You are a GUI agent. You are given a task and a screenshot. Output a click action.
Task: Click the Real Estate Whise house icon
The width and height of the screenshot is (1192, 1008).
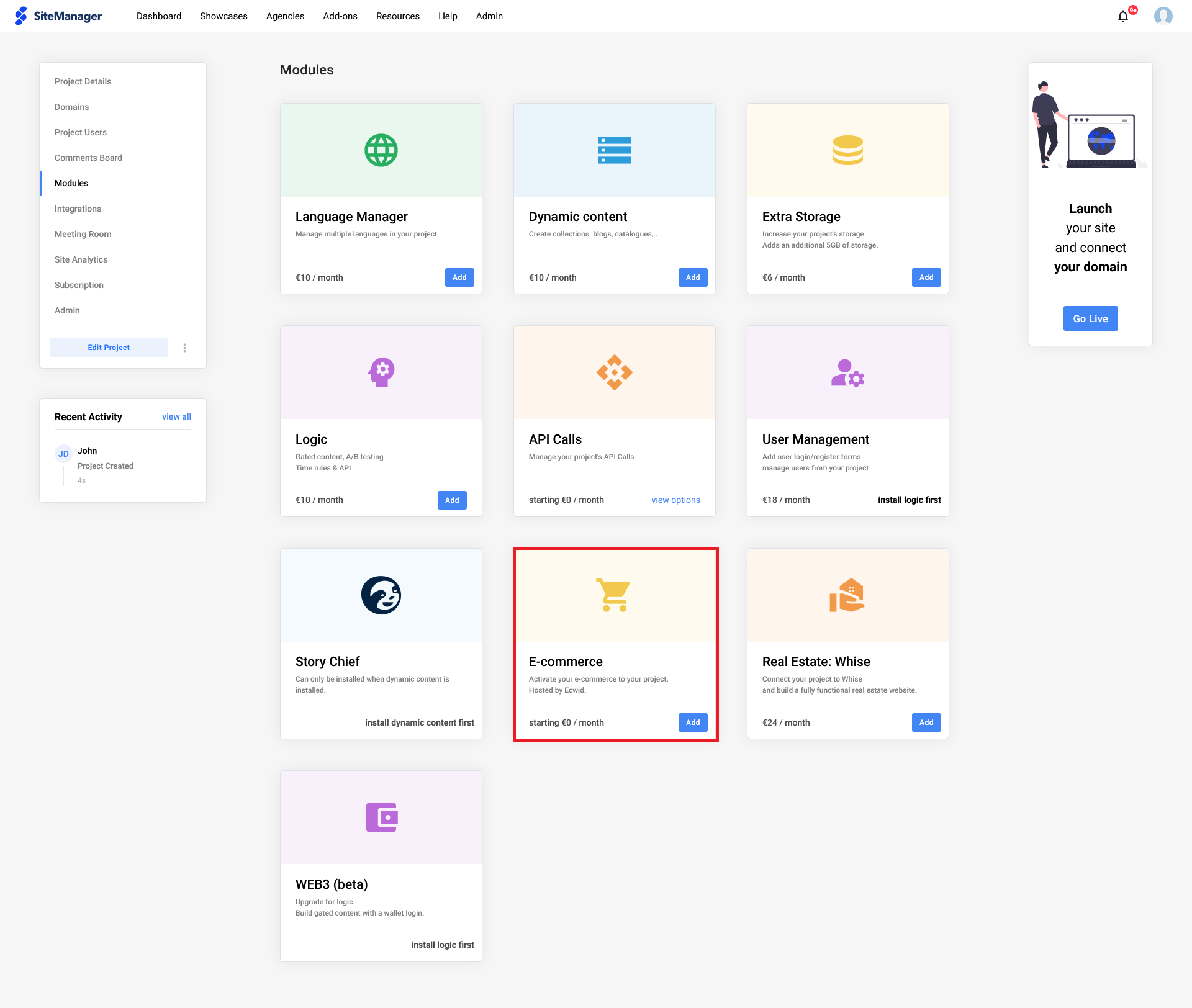click(x=847, y=595)
